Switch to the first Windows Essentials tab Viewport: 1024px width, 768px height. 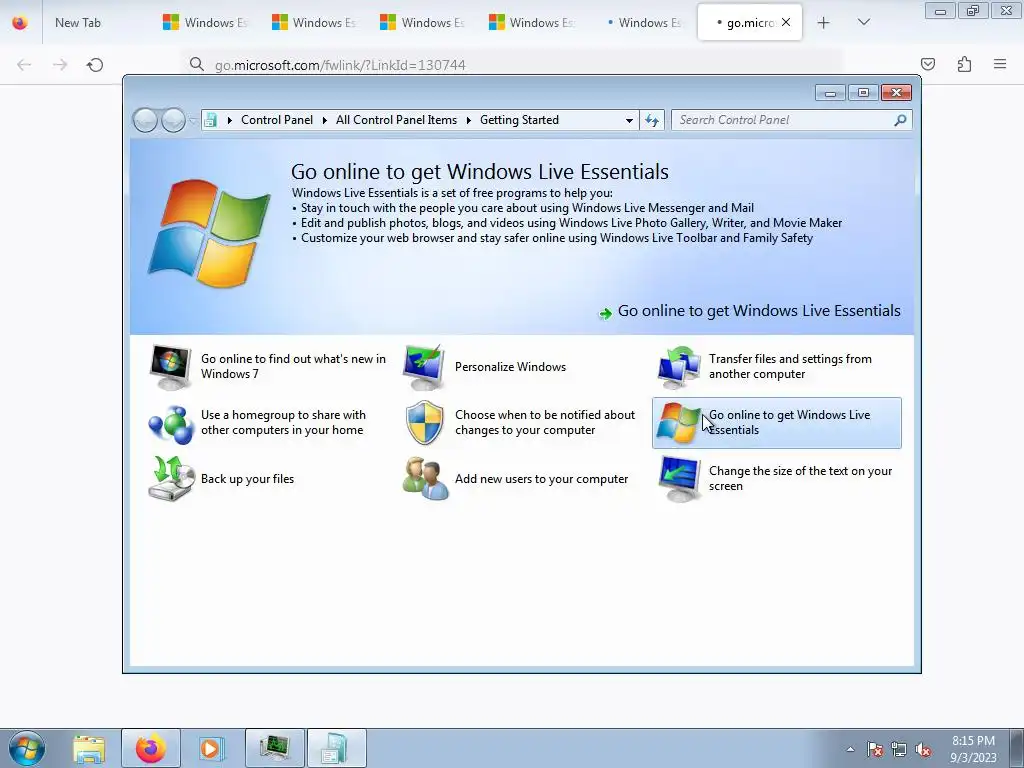tap(205, 22)
